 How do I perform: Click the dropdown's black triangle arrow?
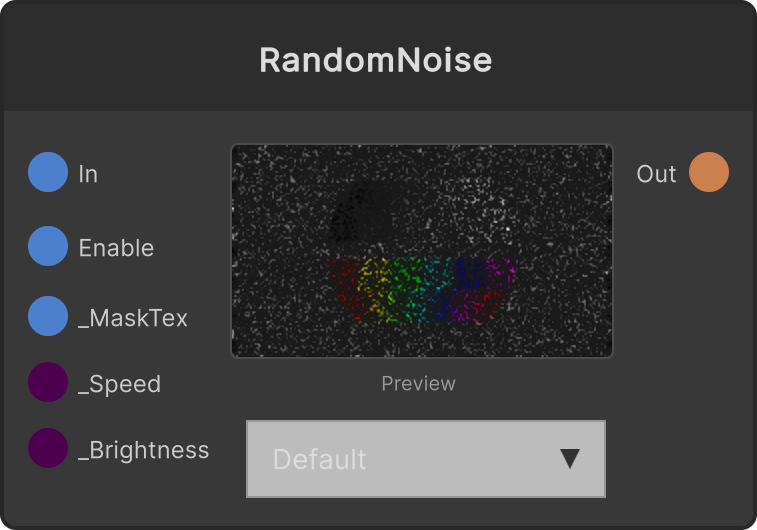(570, 459)
